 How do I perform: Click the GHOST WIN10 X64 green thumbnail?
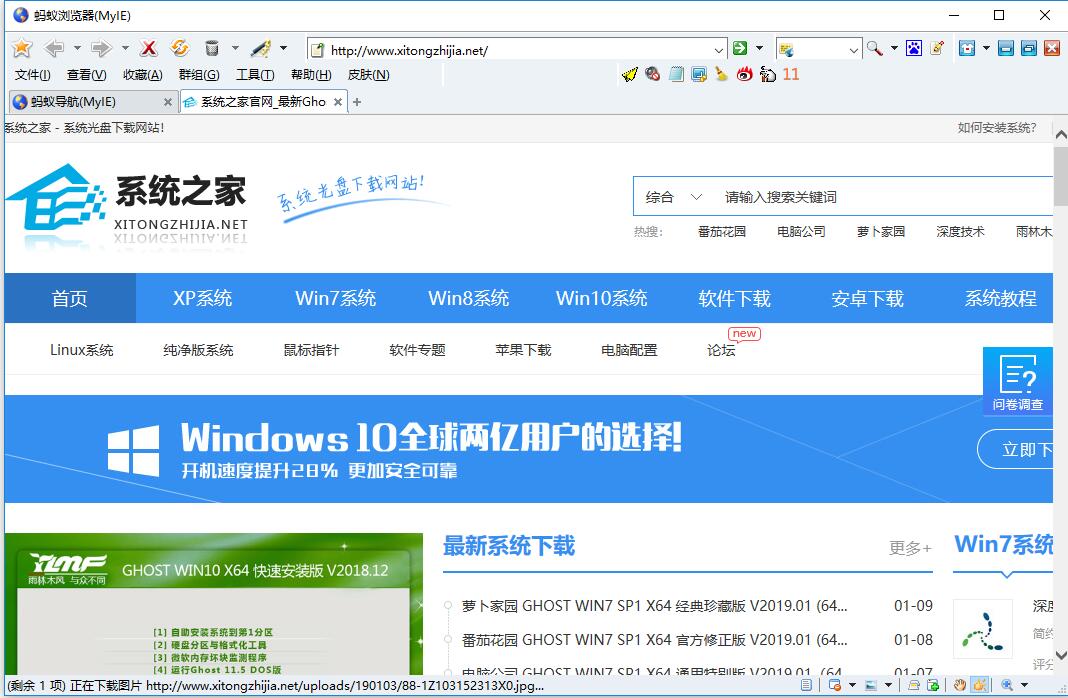pyautogui.click(x=214, y=603)
